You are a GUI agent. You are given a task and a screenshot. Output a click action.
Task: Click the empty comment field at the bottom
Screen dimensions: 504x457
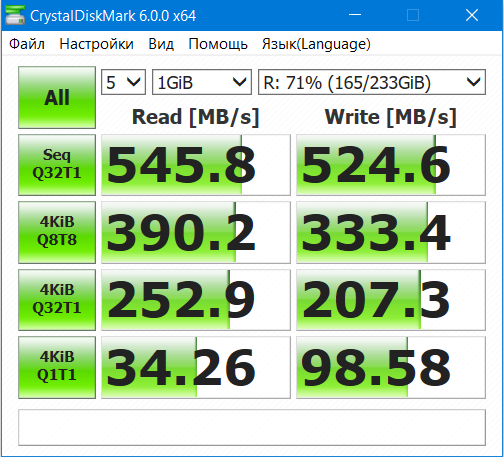(252, 427)
